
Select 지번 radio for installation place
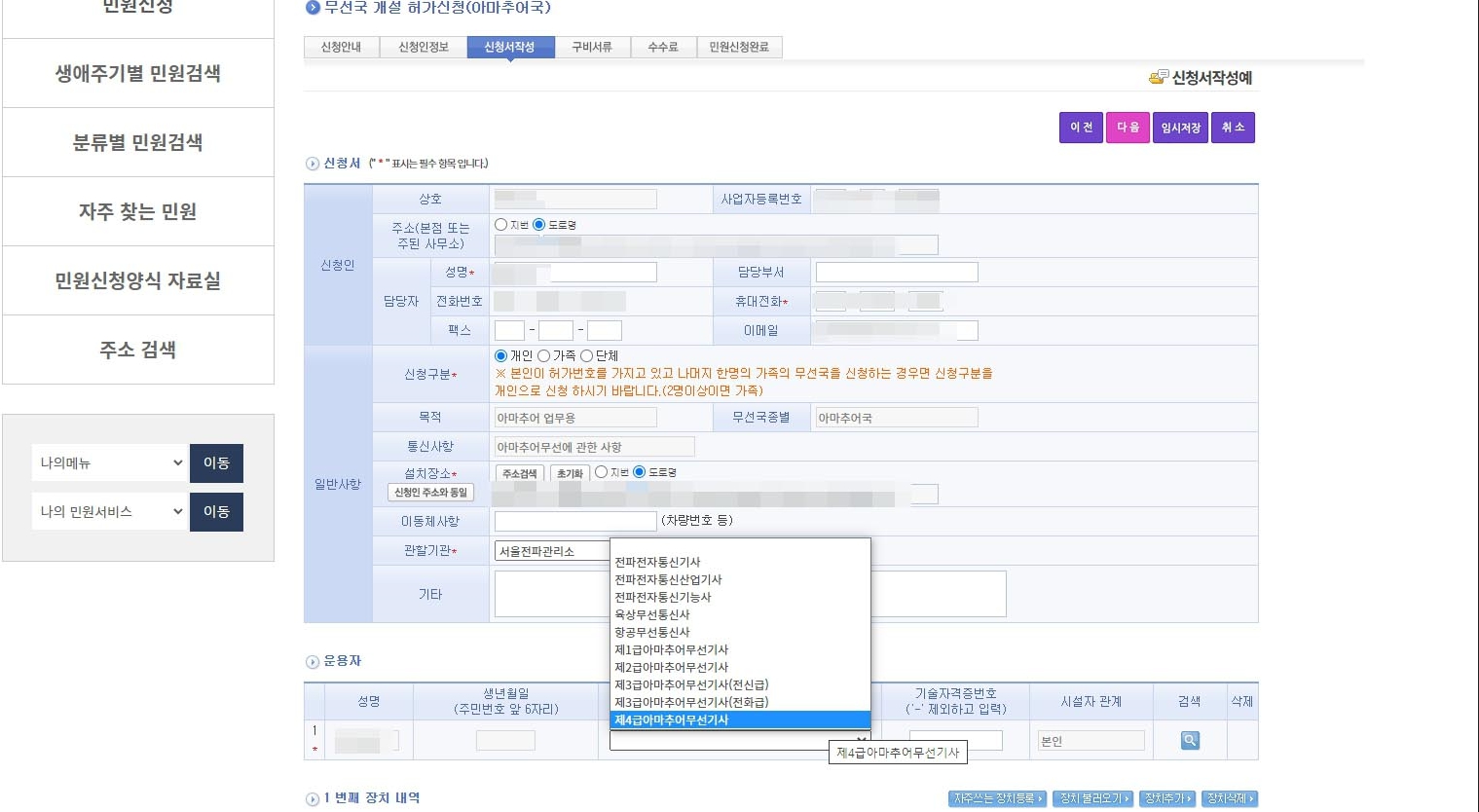[601, 471]
